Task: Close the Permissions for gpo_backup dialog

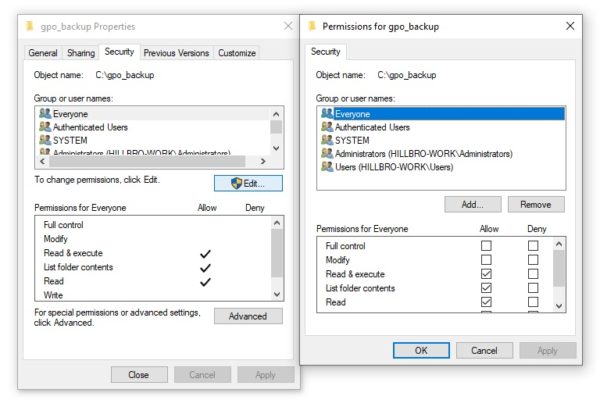Action: click(570, 25)
